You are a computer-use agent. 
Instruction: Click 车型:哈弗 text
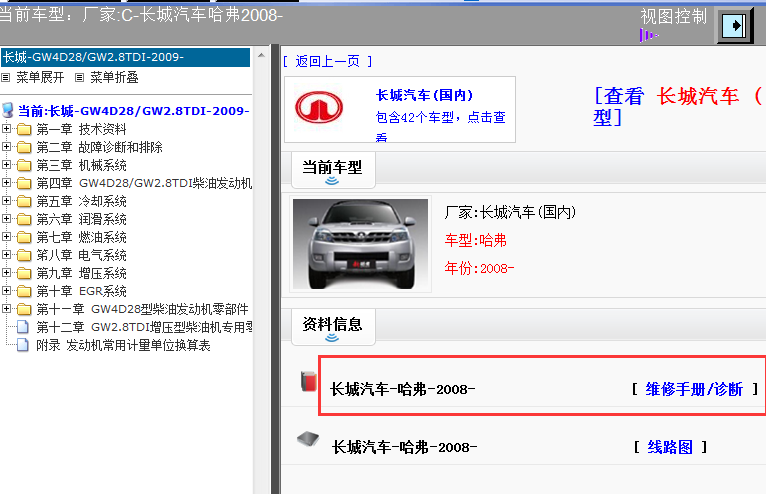(x=475, y=240)
